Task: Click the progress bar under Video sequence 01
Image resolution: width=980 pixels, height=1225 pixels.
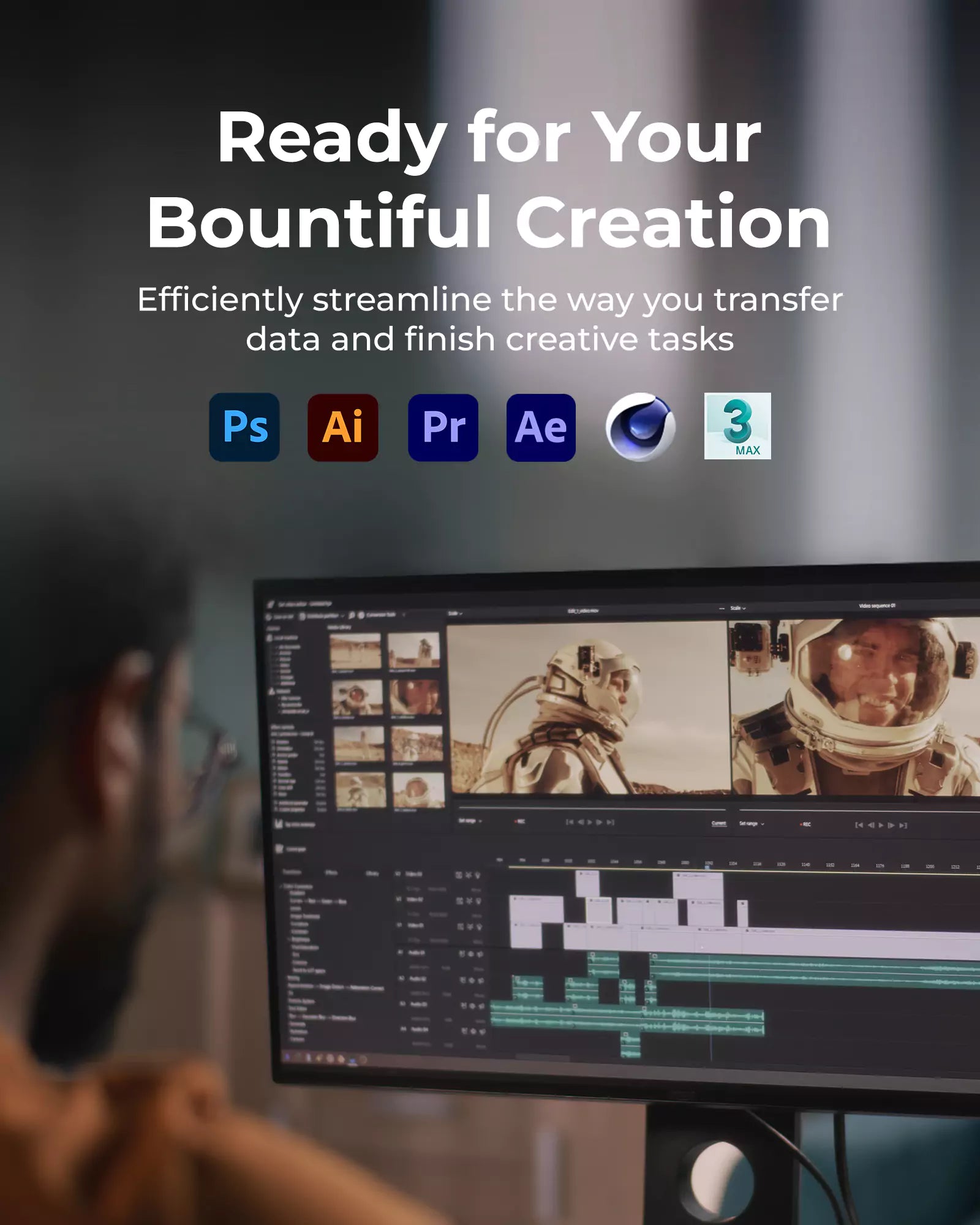Action: coord(859,812)
